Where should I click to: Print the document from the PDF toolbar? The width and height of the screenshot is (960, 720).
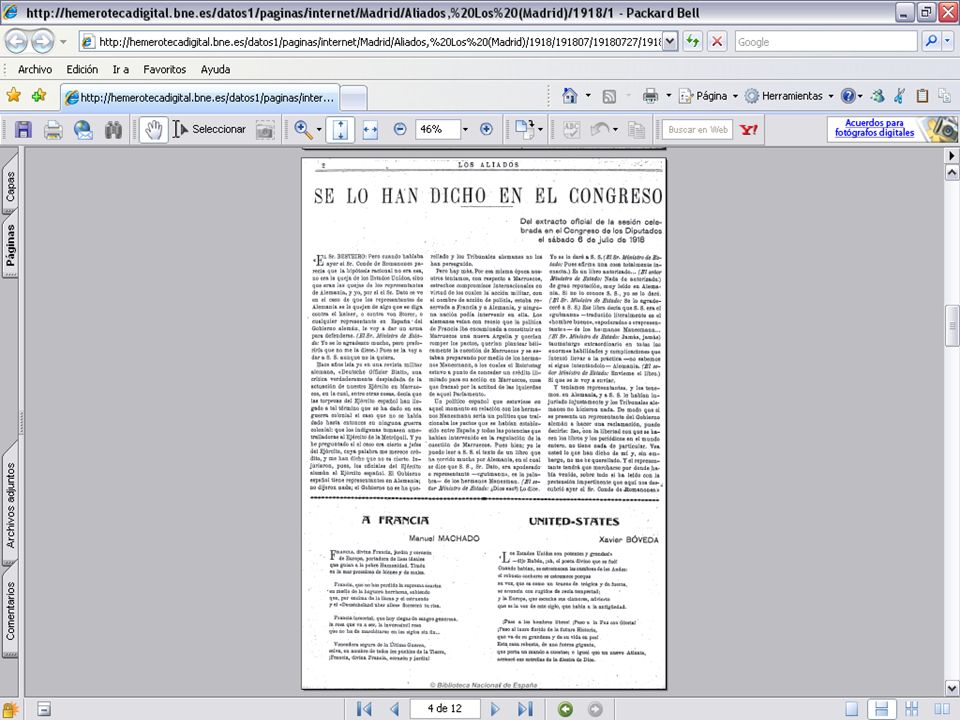click(53, 129)
